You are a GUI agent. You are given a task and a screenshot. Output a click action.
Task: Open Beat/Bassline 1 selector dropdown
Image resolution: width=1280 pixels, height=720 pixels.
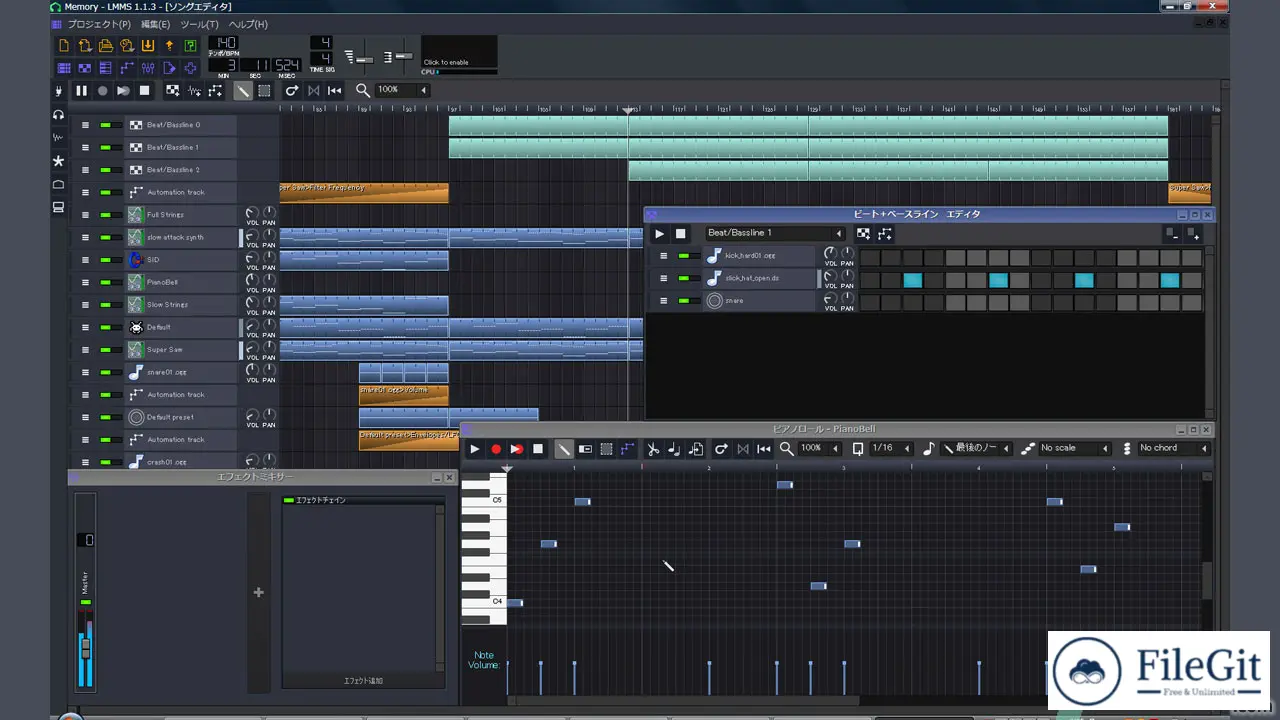(x=774, y=233)
